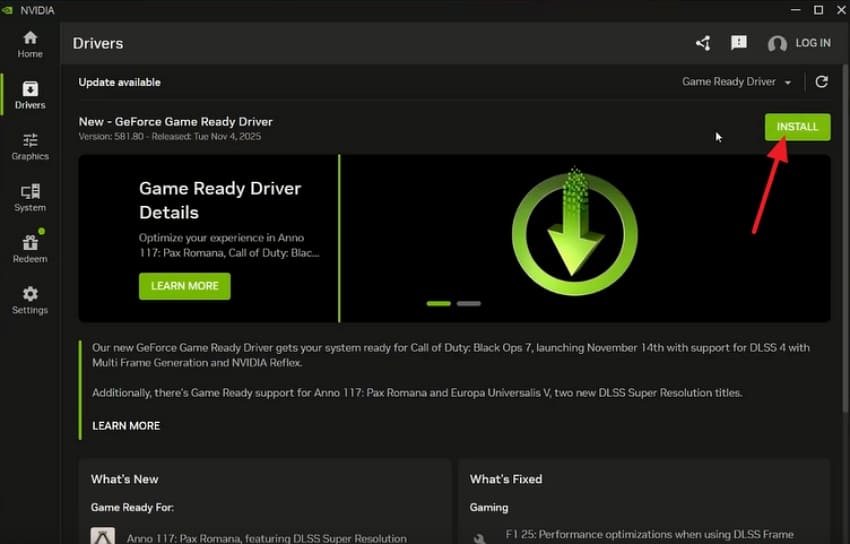Click the 'F1 25: Performance optimizations' entry
Screen dimensions: 850x544
(x=649, y=535)
